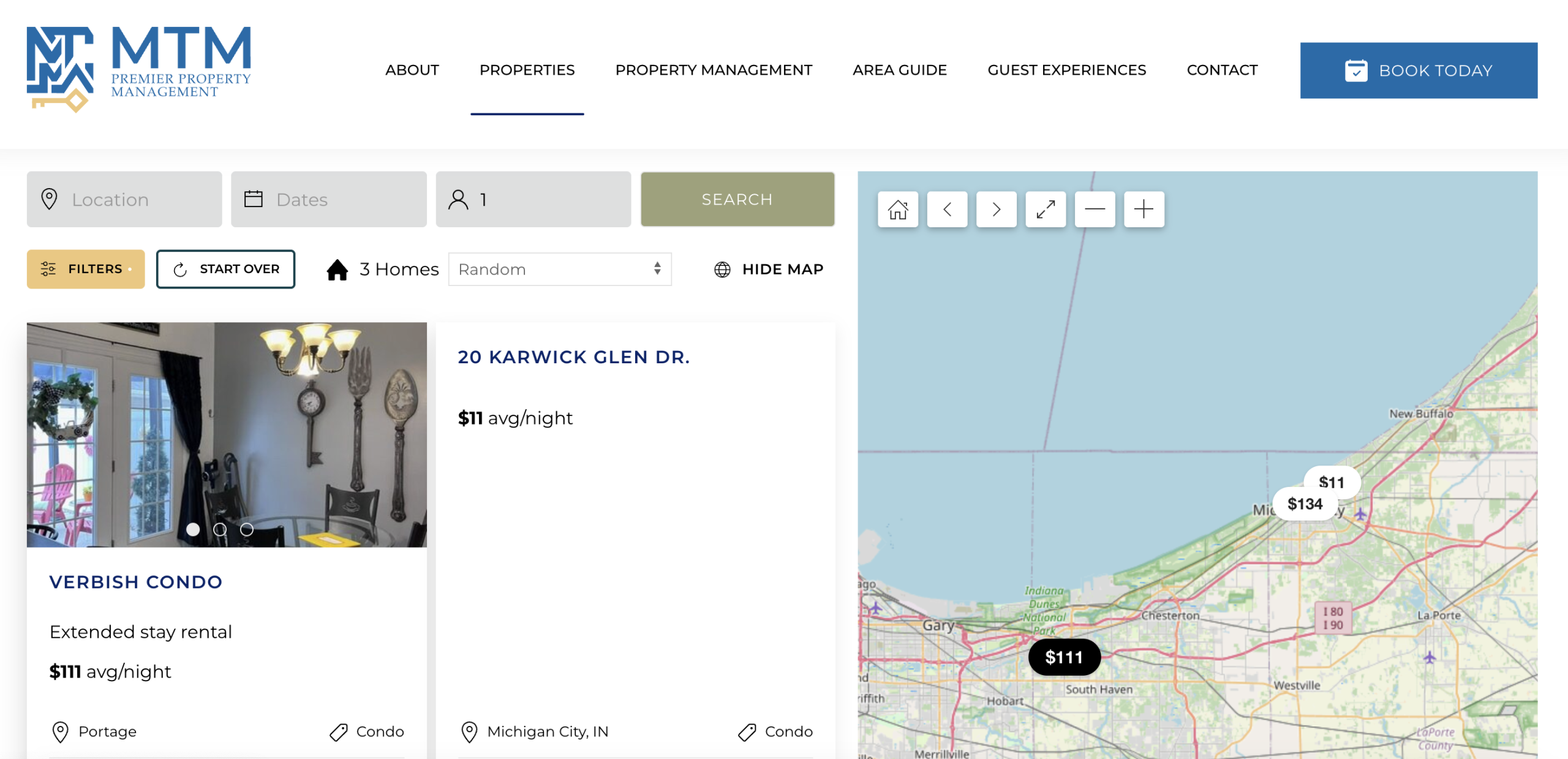Select the second carousel dot on Verbish Condo

pyautogui.click(x=221, y=530)
